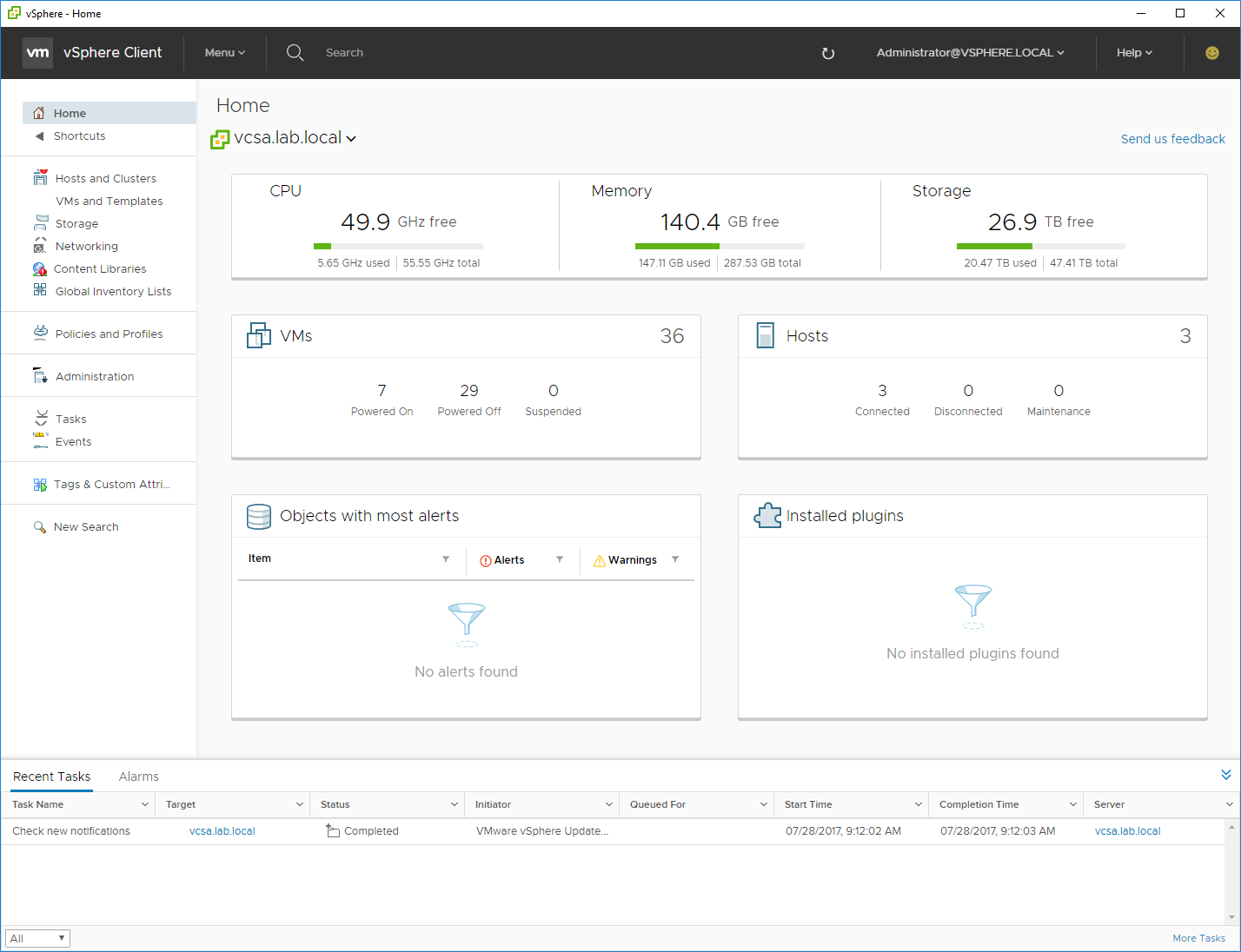1241x952 pixels.
Task: Open the All tasks filter combo box
Action: 37,938
